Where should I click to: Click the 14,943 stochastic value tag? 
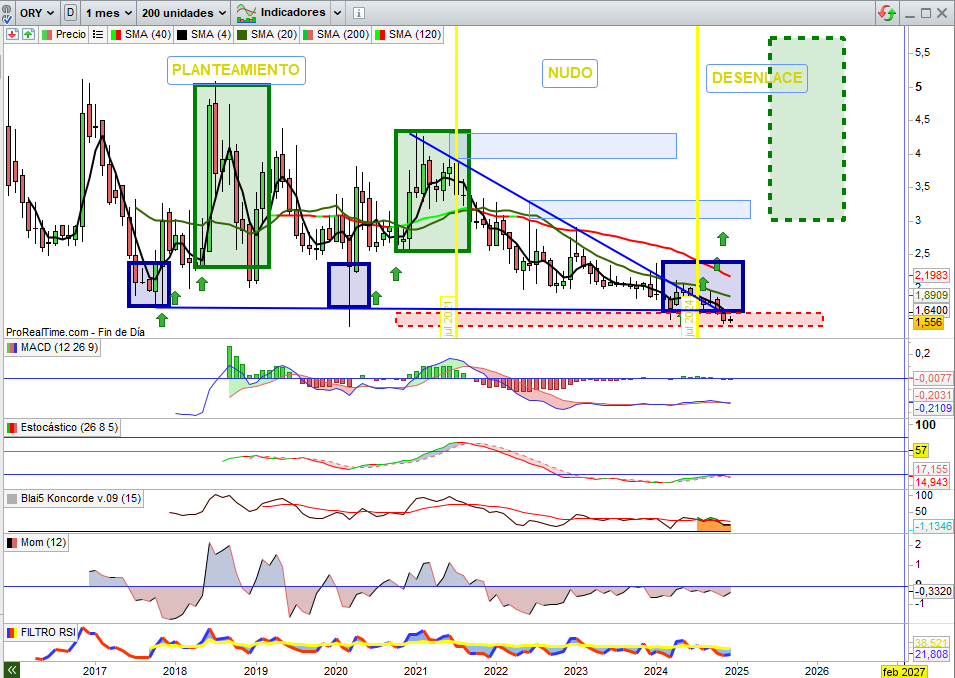tap(932, 482)
